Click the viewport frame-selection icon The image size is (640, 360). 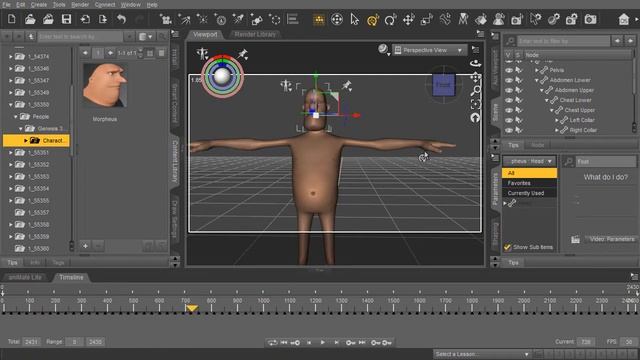coord(475,104)
